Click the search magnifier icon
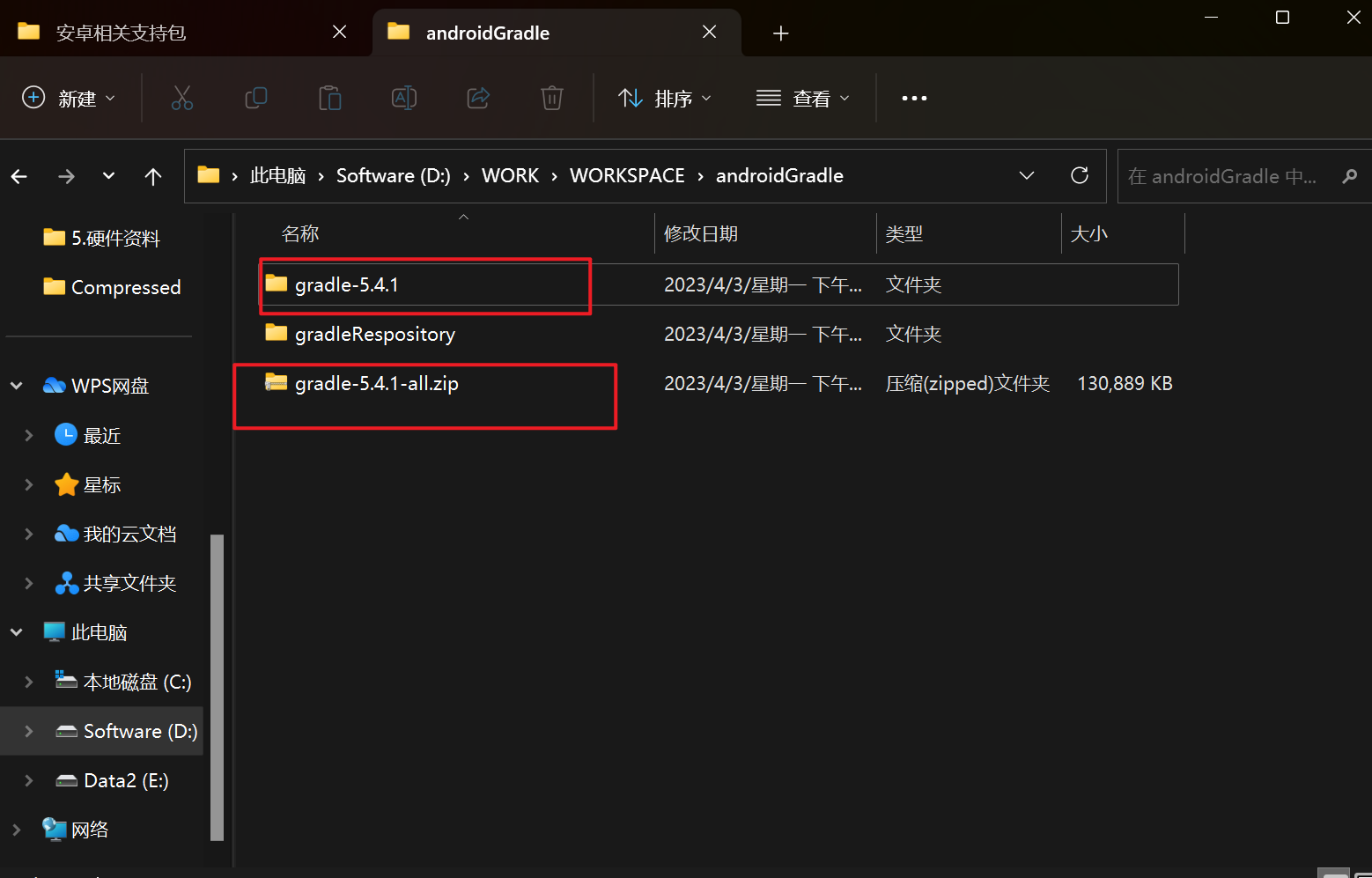Image resolution: width=1372 pixels, height=878 pixels. click(x=1349, y=176)
